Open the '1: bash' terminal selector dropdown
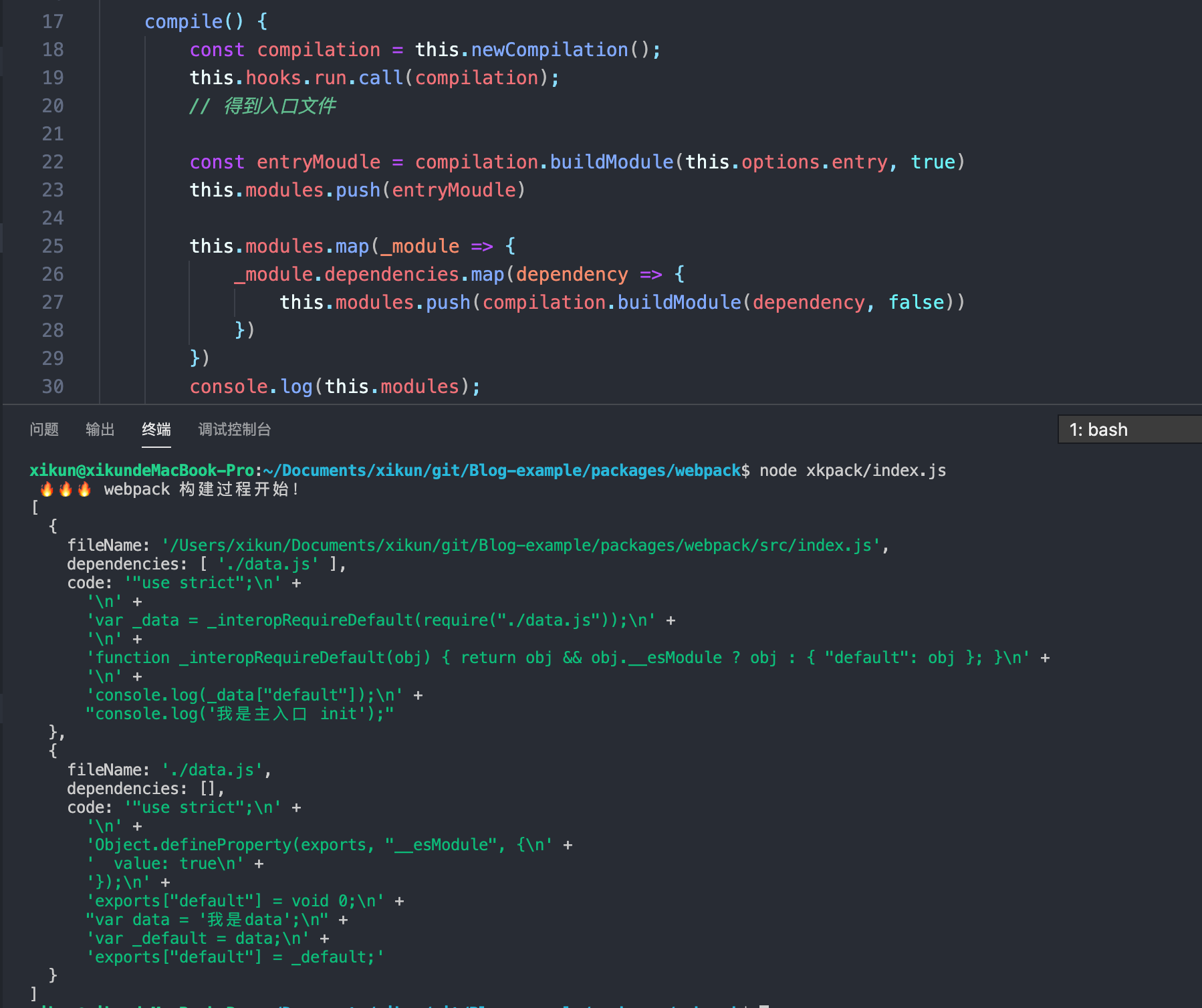Screen dimensions: 1202x1008 pos(1130,429)
